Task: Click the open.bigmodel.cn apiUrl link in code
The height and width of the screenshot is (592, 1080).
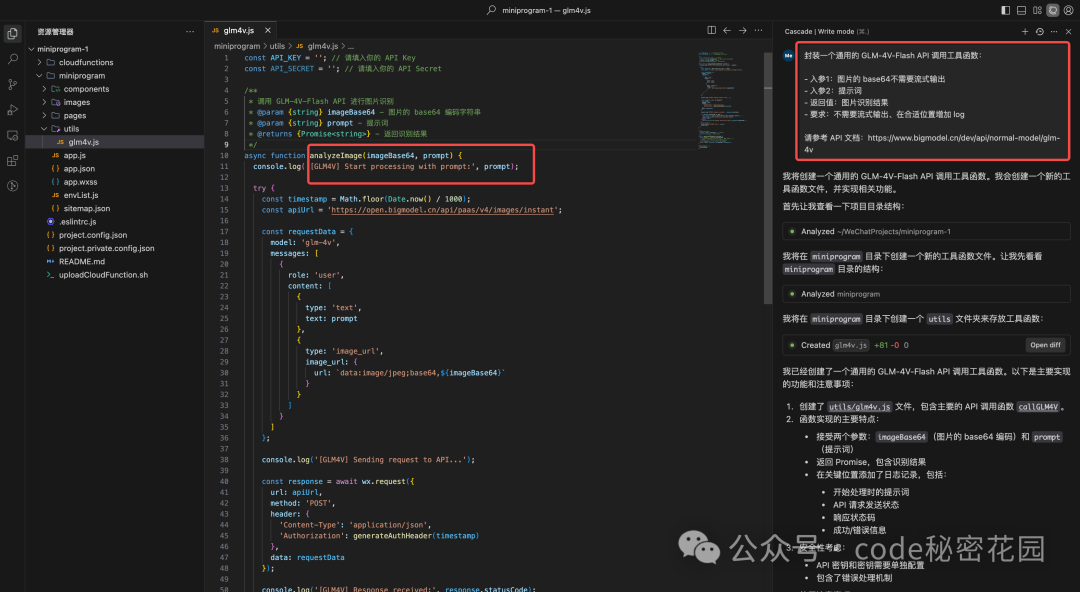Action: click(442, 210)
